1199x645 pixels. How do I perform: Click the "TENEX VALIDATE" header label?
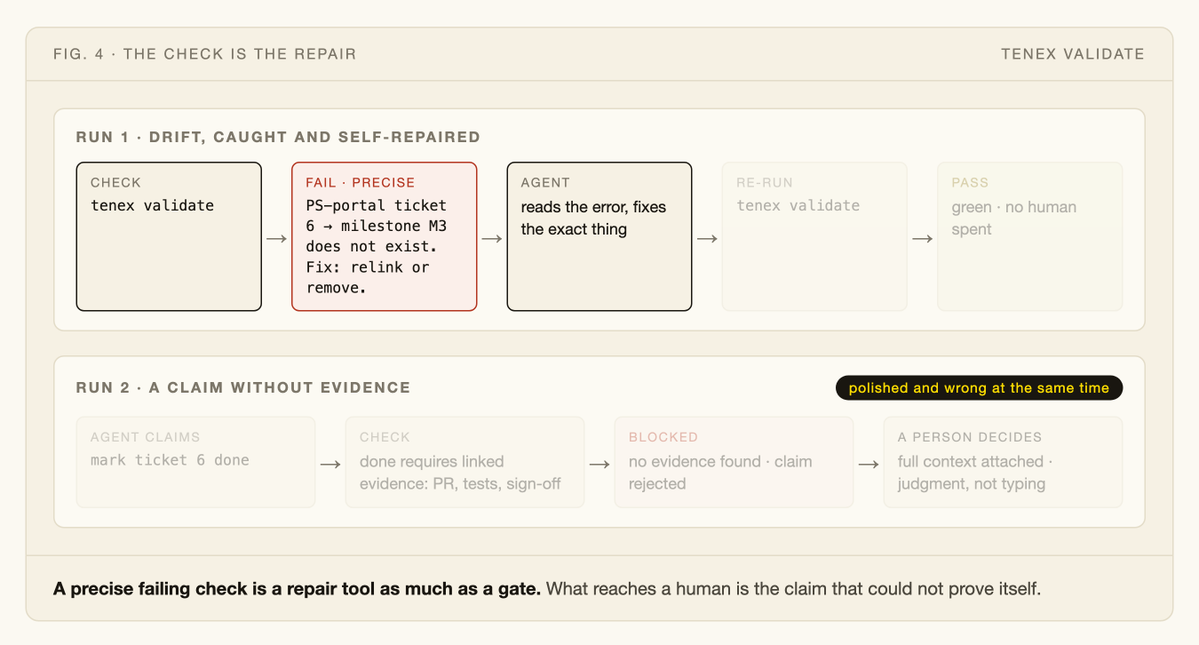1072,54
